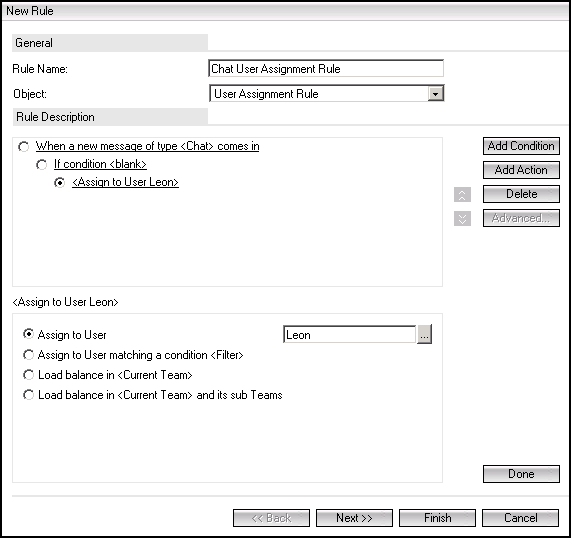Choose 'Assign to User matching a condition' option
Screen dimensions: 571x538
(28, 355)
